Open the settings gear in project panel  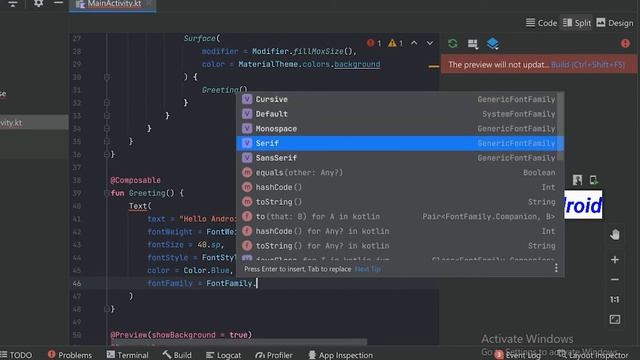point(38,3)
